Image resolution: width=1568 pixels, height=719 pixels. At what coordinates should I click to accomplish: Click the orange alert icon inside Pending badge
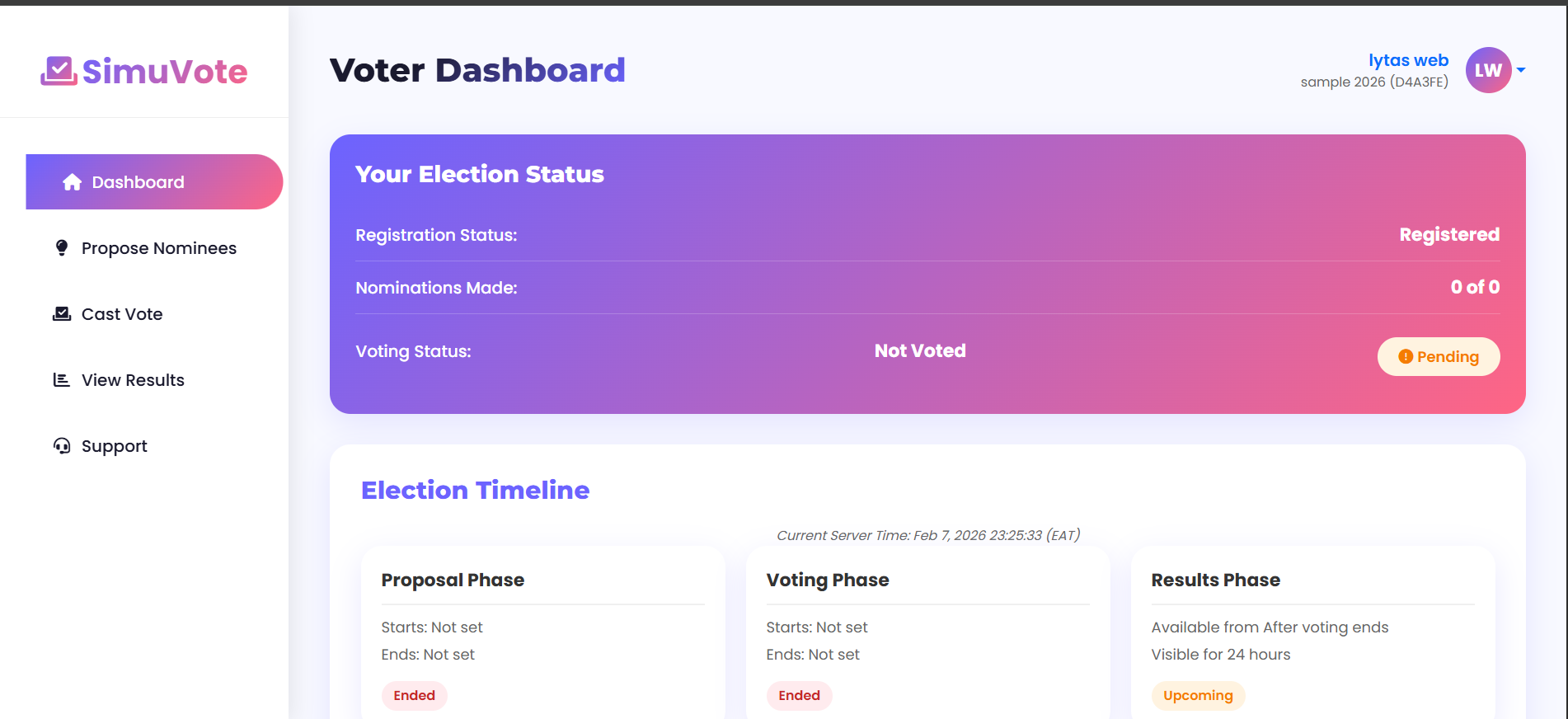point(1406,356)
